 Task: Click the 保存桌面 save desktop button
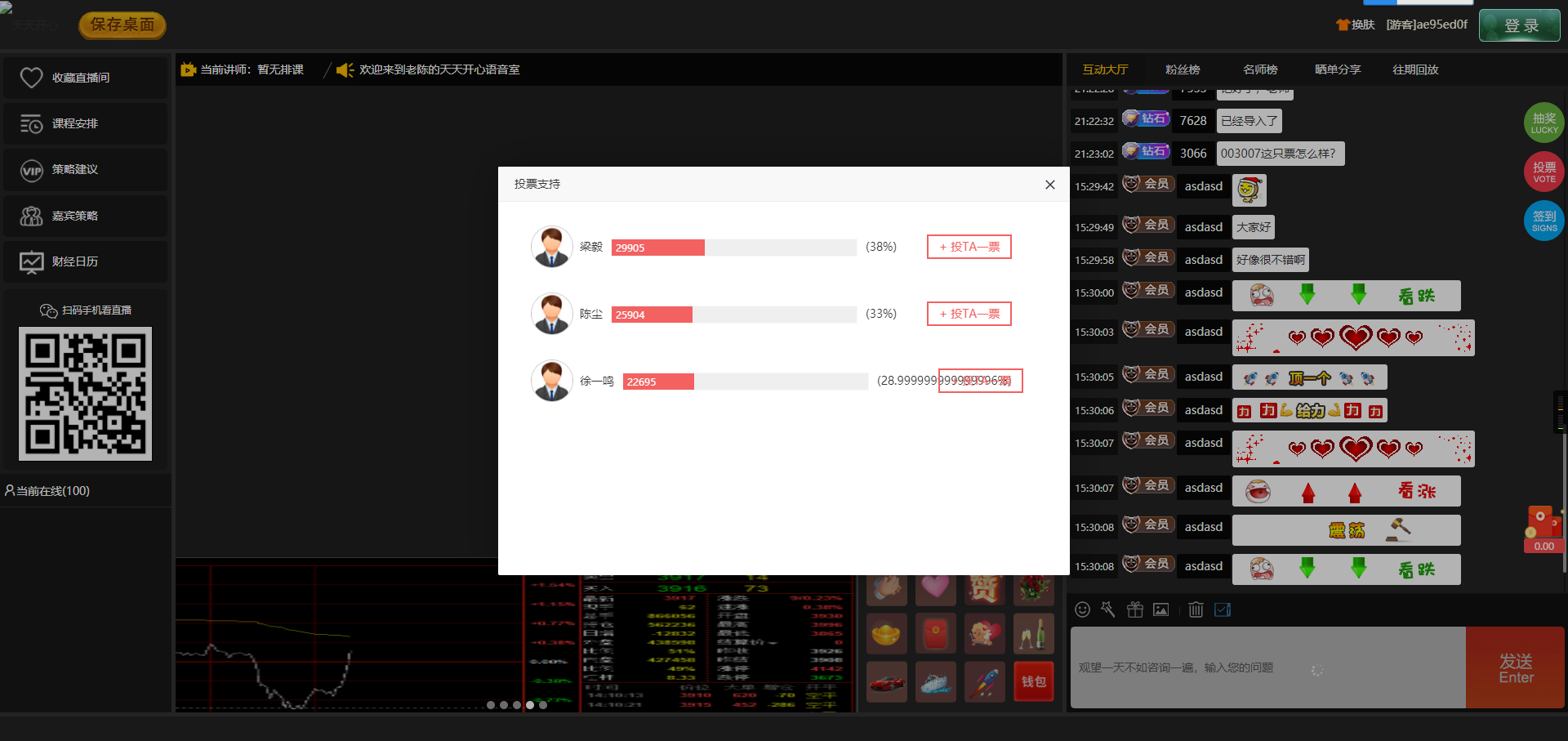coord(122,25)
